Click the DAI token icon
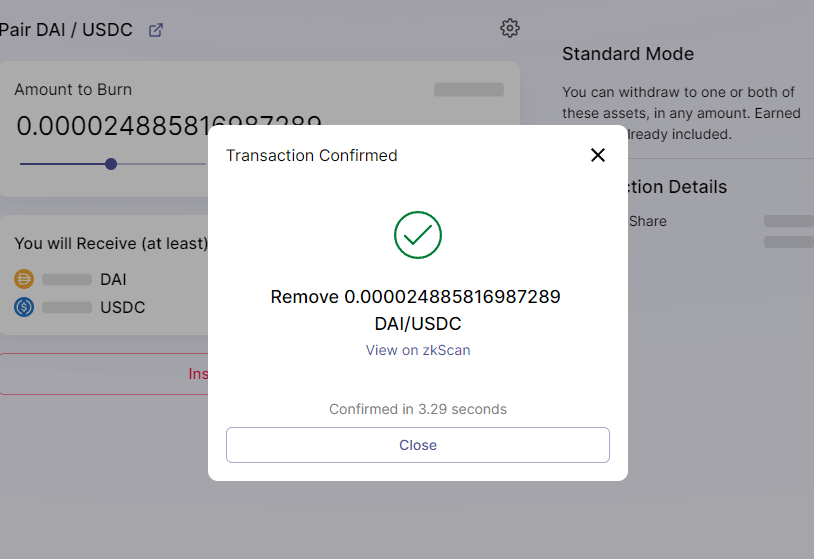The width and height of the screenshot is (814, 559). click(24, 279)
